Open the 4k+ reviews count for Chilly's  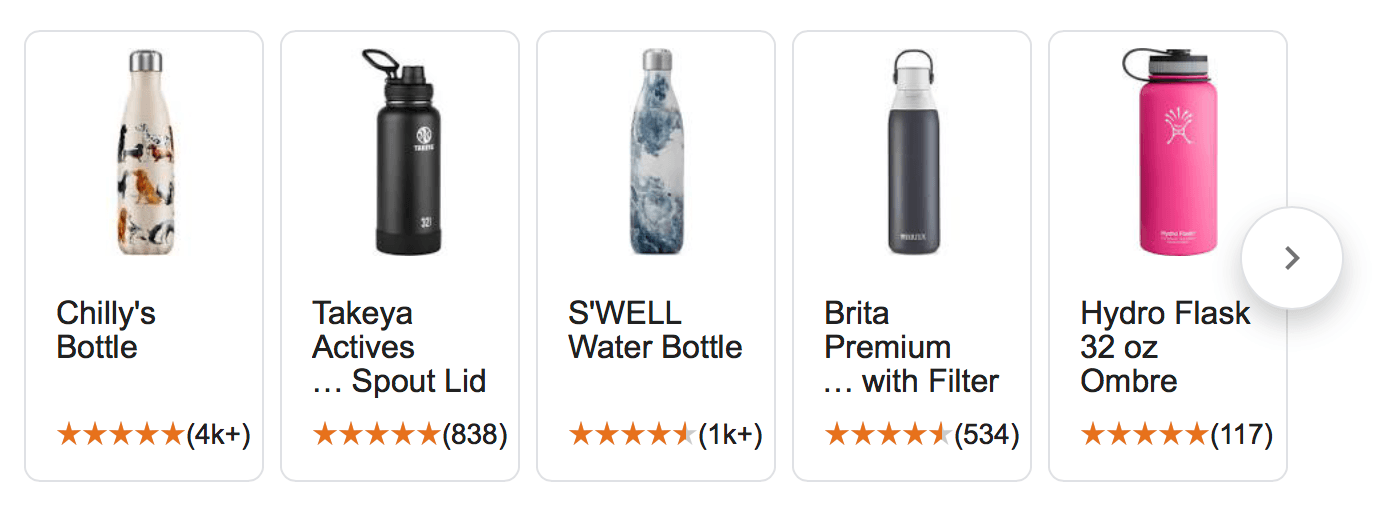pos(219,434)
